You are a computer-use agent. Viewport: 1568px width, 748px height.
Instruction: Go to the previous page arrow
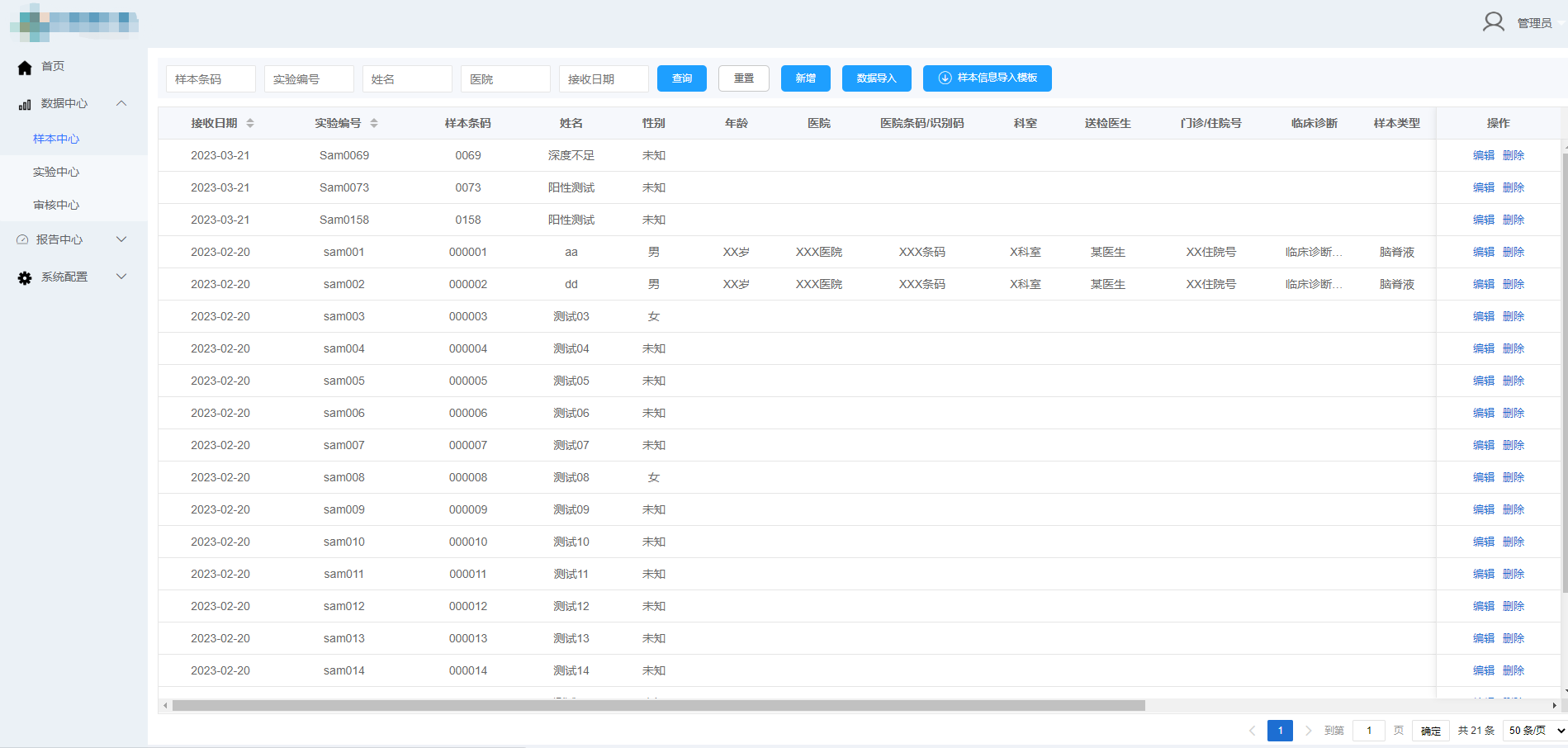click(1253, 731)
